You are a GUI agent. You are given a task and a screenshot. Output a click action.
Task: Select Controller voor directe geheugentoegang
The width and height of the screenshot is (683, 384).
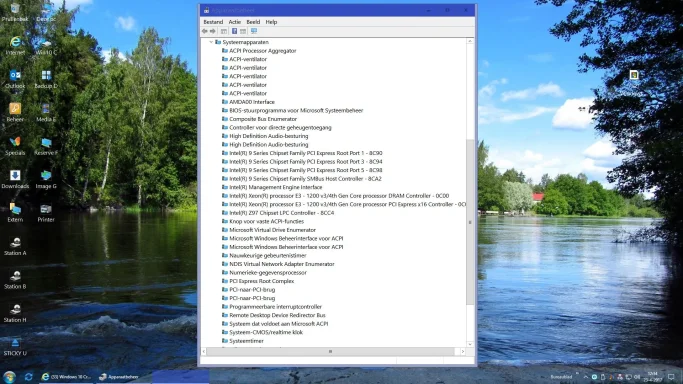point(280,128)
